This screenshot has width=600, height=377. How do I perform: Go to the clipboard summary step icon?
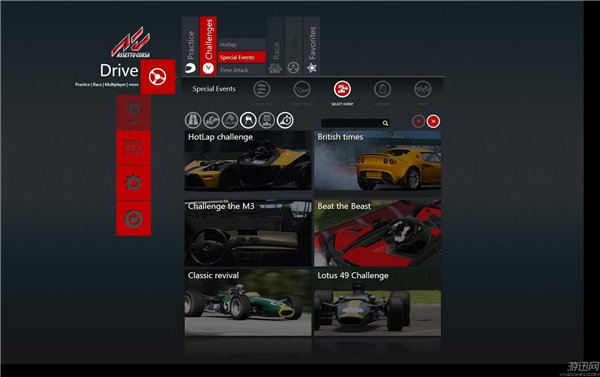pos(382,89)
